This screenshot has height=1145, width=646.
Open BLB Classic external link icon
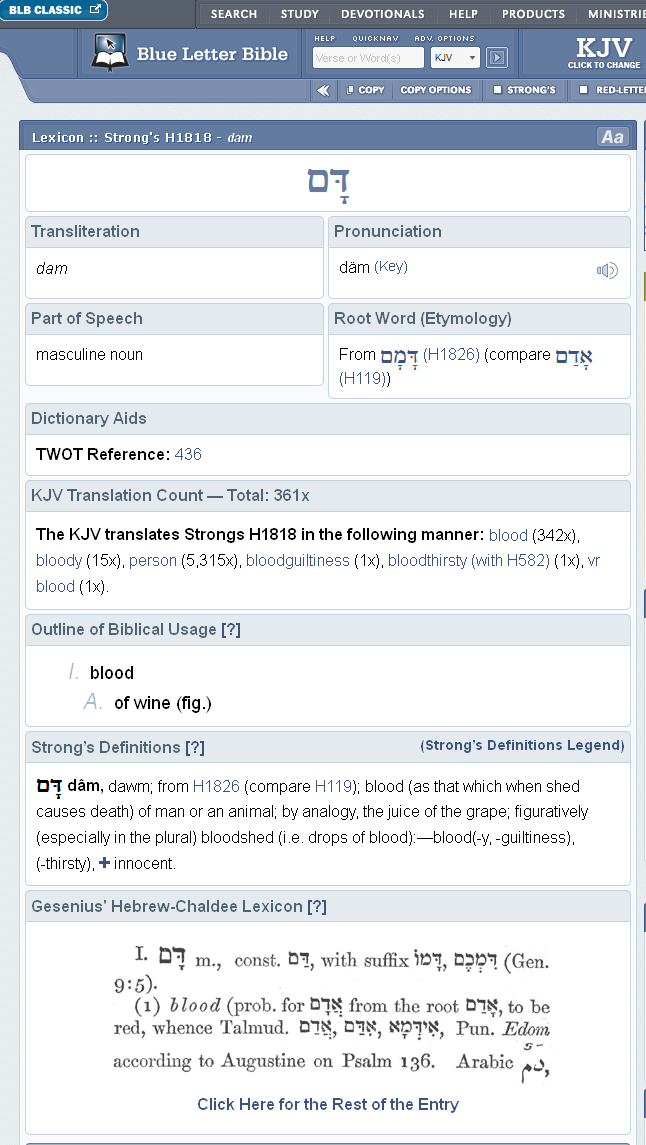[96, 10]
